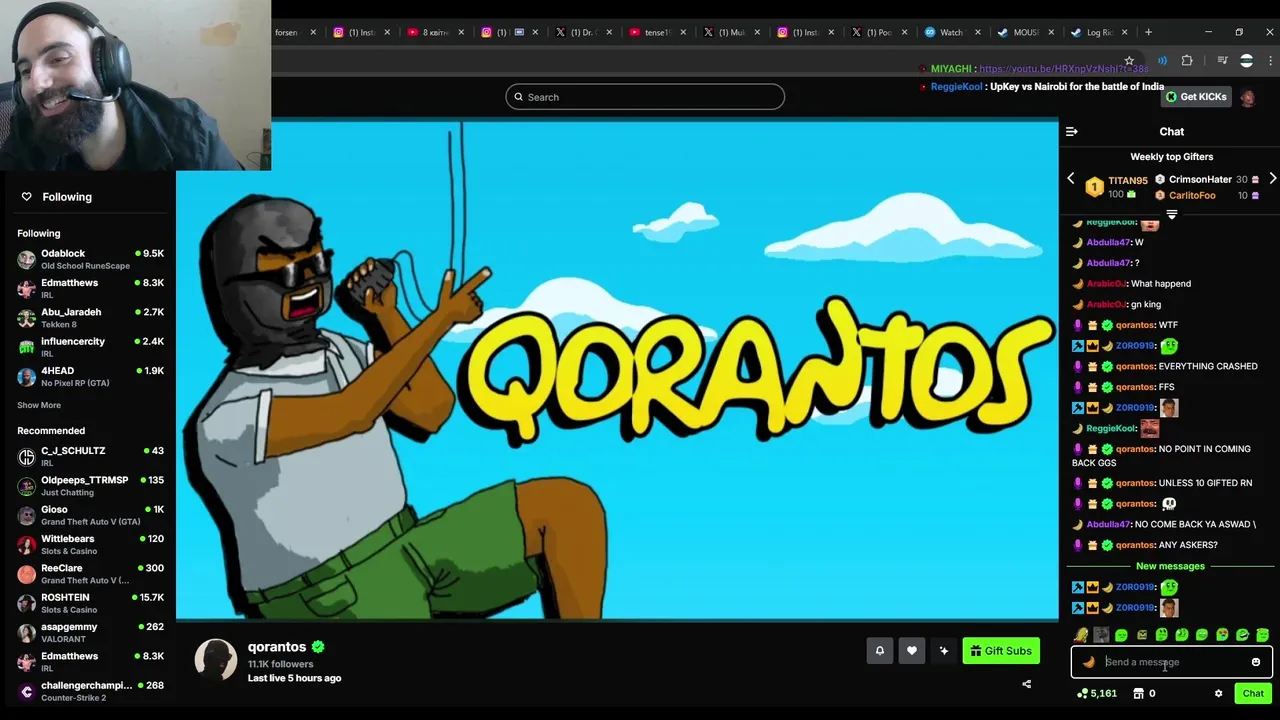The width and height of the screenshot is (1280, 720).
Task: Open challengerchampi... channel avatar
Action: click(x=27, y=691)
